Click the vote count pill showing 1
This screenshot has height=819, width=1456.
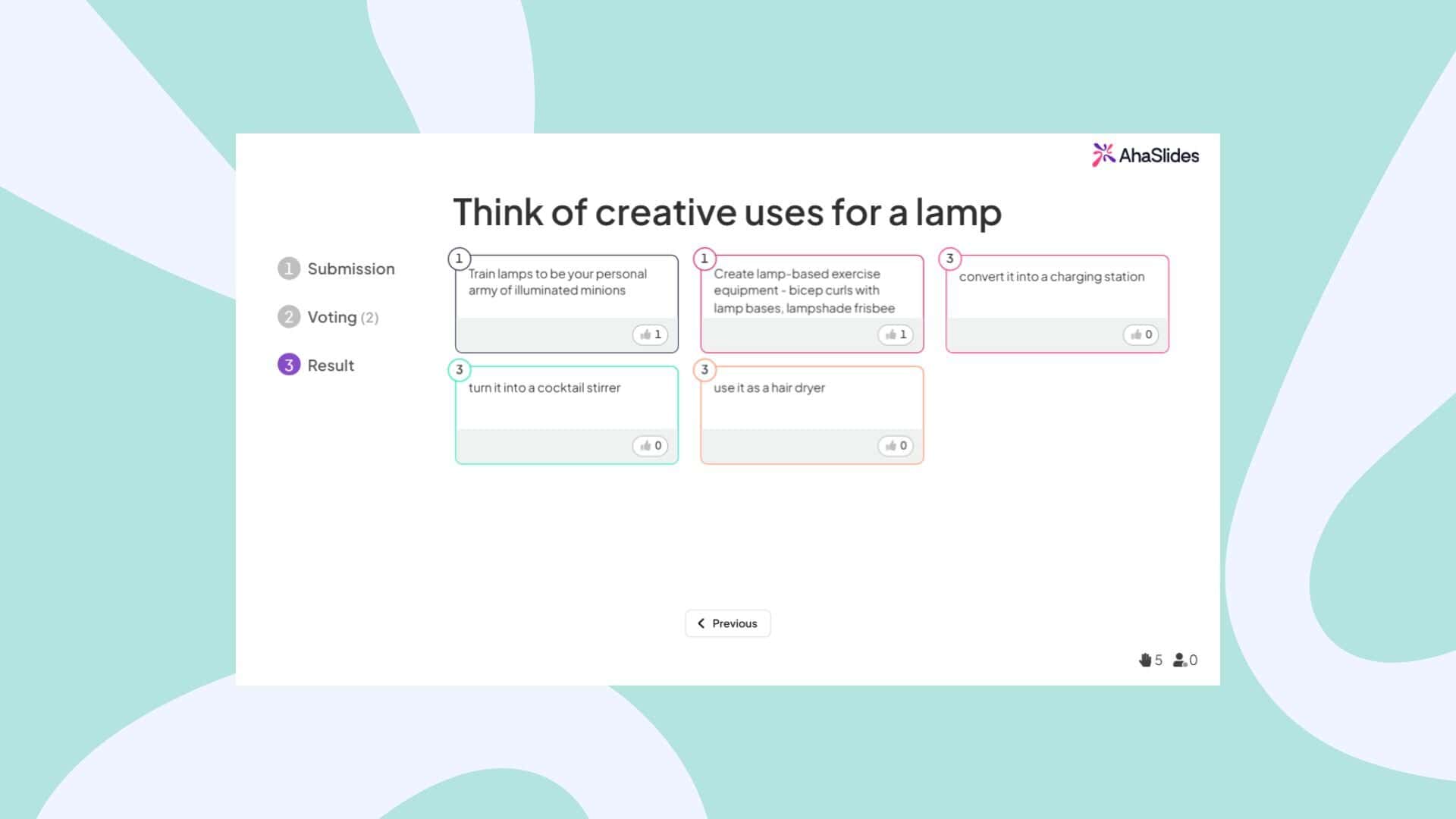[x=650, y=334]
